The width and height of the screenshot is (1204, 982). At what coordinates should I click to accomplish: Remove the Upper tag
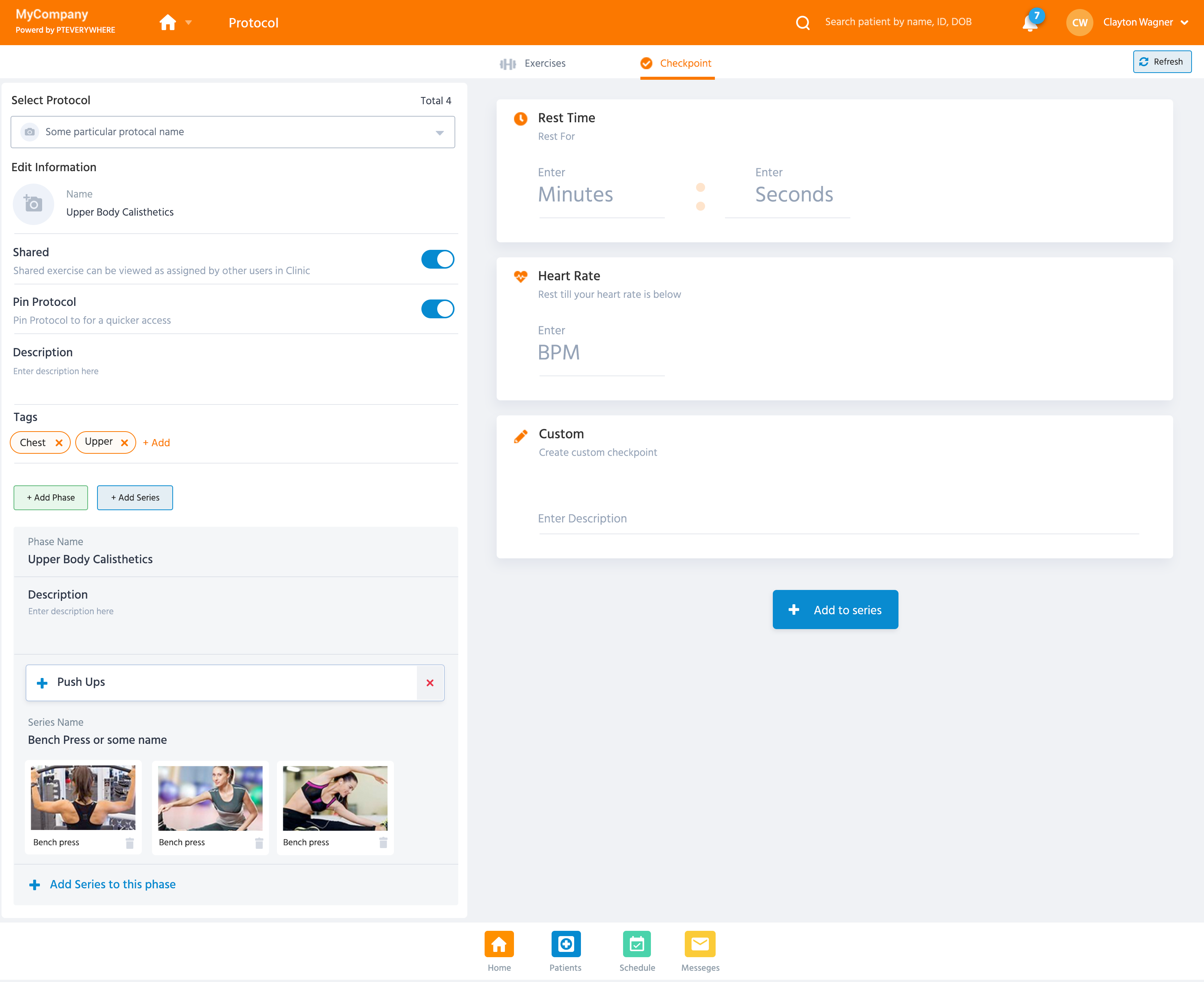[x=125, y=443]
